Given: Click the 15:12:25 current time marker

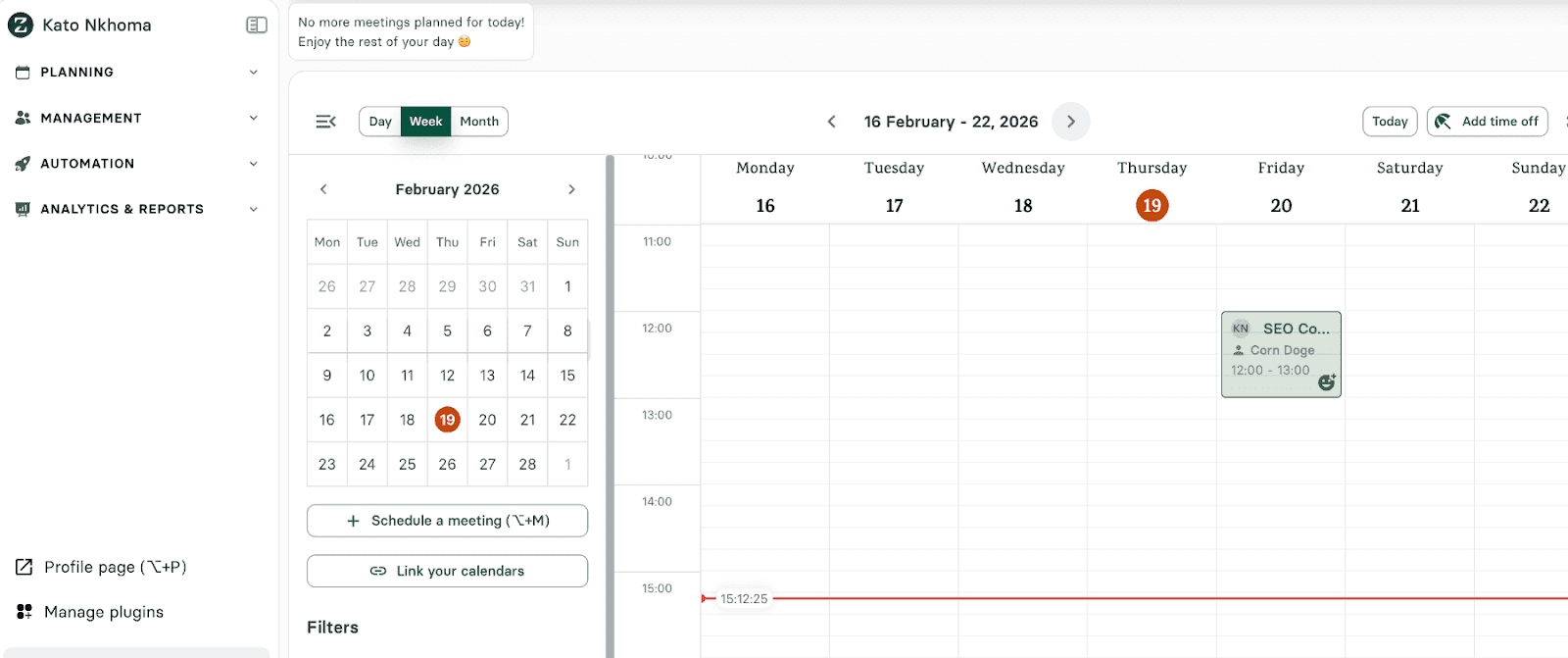Looking at the screenshot, I should [x=744, y=599].
